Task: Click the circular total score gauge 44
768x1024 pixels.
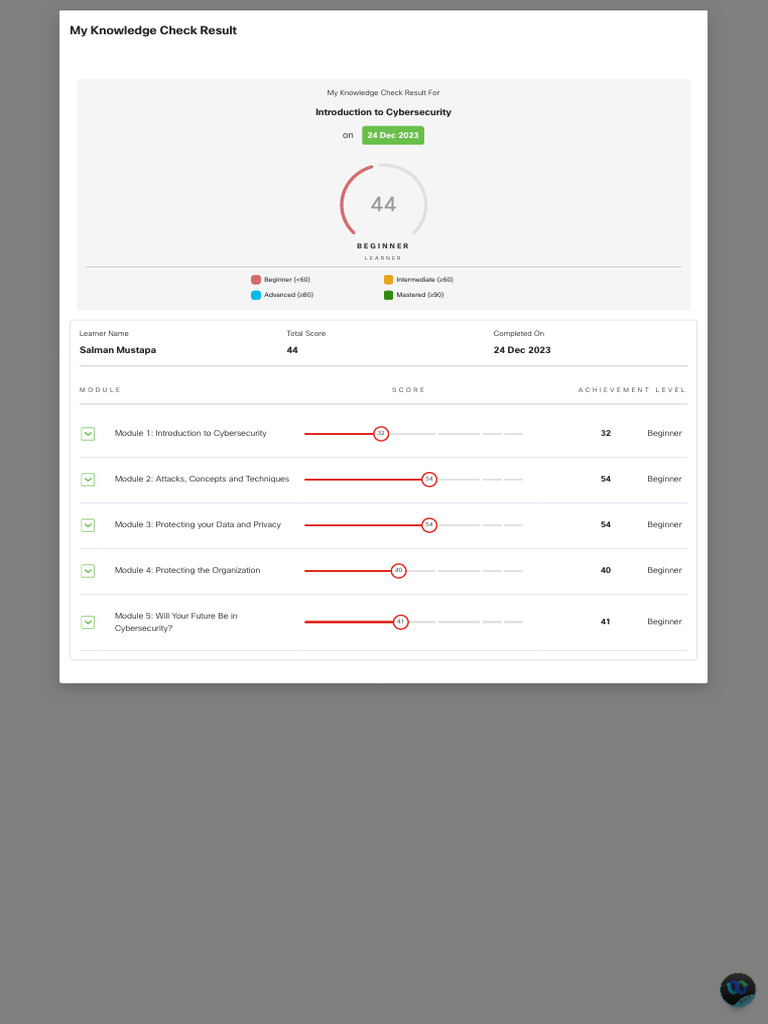Action: [x=383, y=204]
